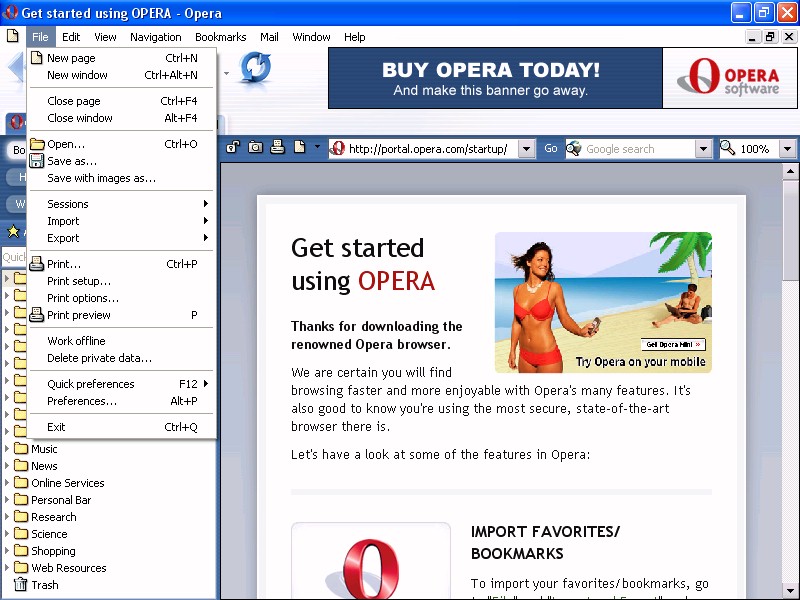Screen dimensions: 800x600
Task: Click the Print preview printer icon in menu
Action: [x=36, y=315]
